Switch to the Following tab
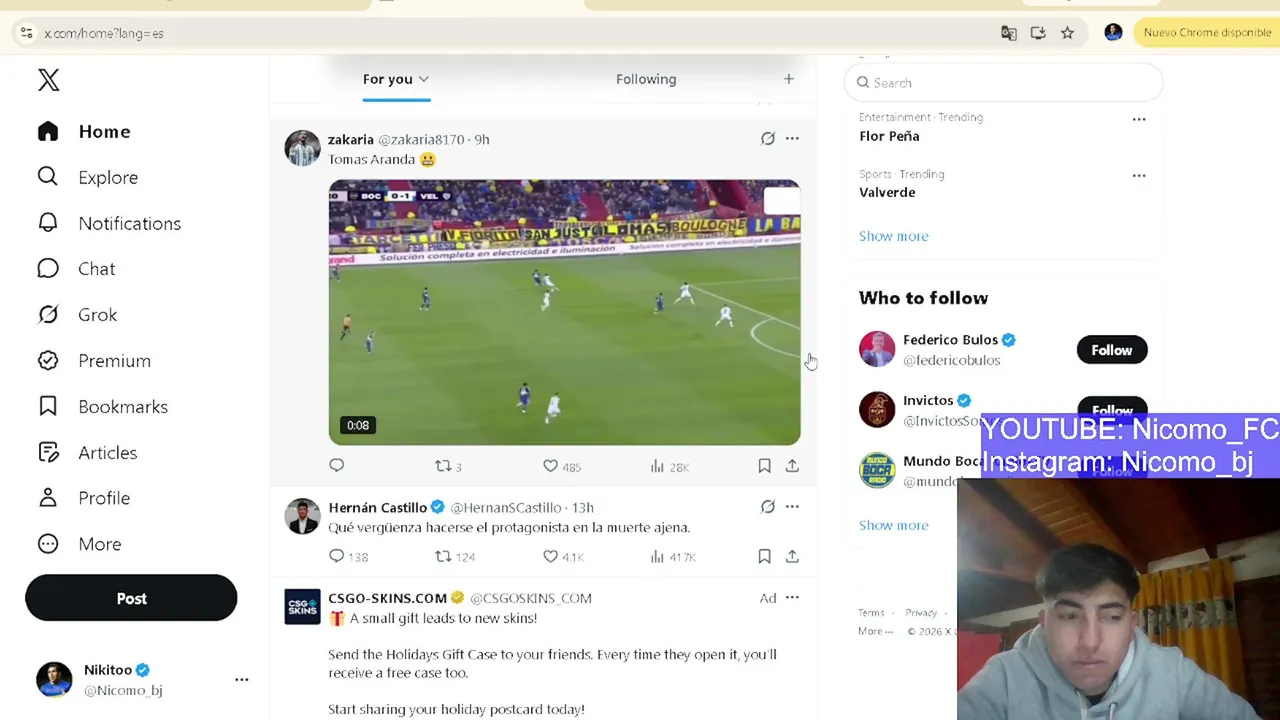 click(646, 79)
